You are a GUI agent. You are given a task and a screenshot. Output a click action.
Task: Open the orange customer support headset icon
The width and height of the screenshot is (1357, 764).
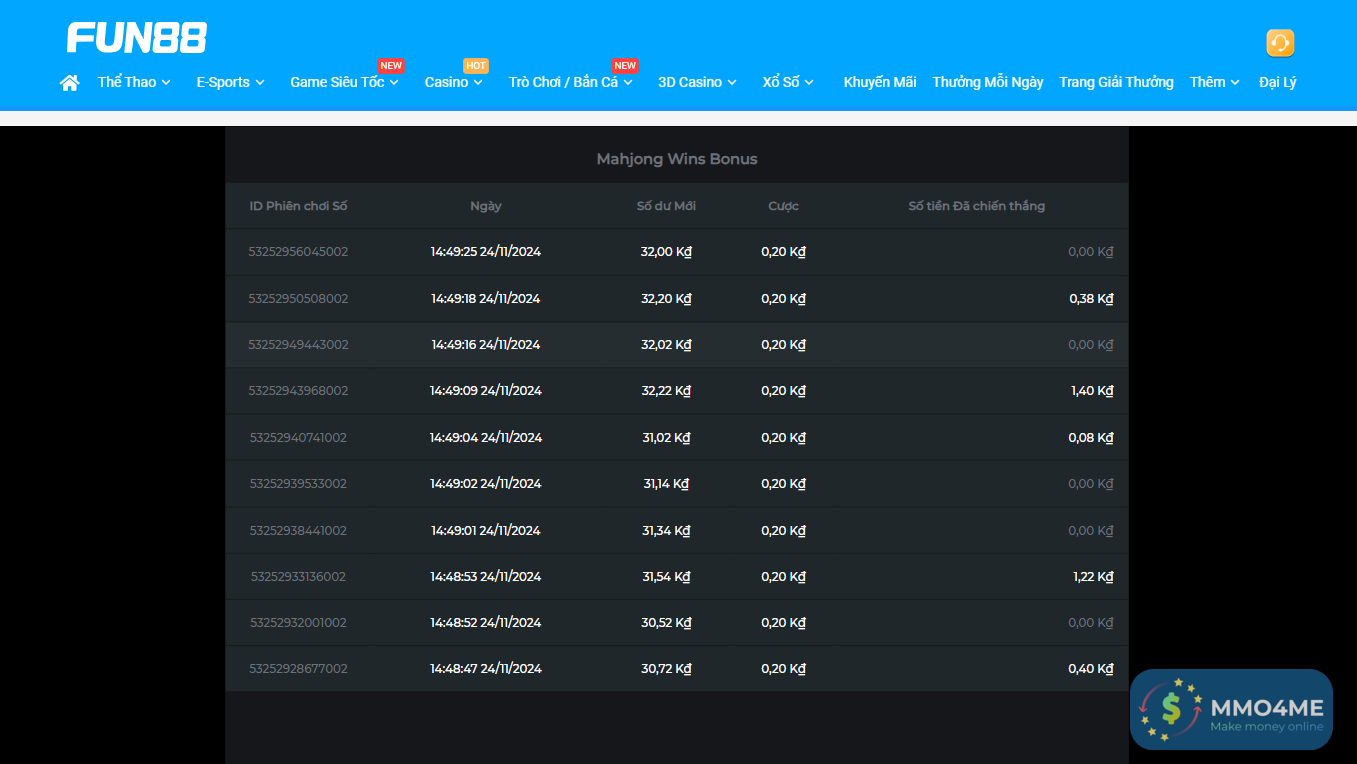(1279, 43)
